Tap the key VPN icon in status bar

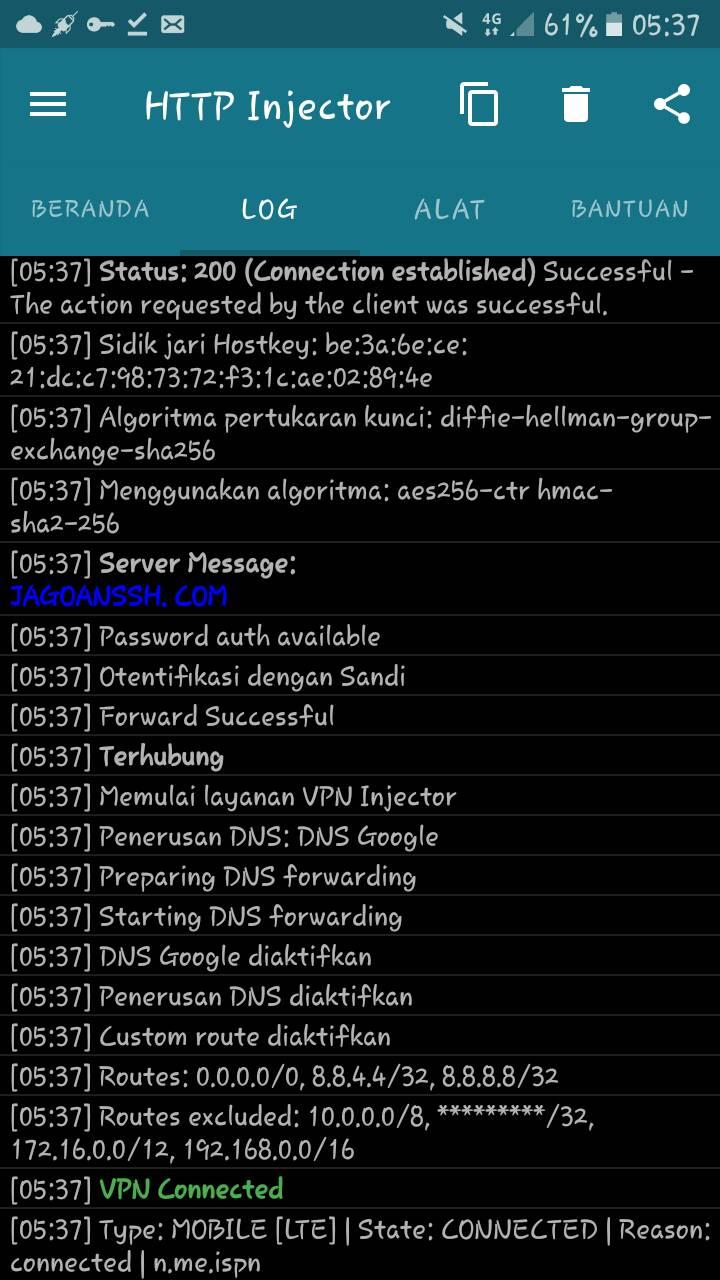100,24
